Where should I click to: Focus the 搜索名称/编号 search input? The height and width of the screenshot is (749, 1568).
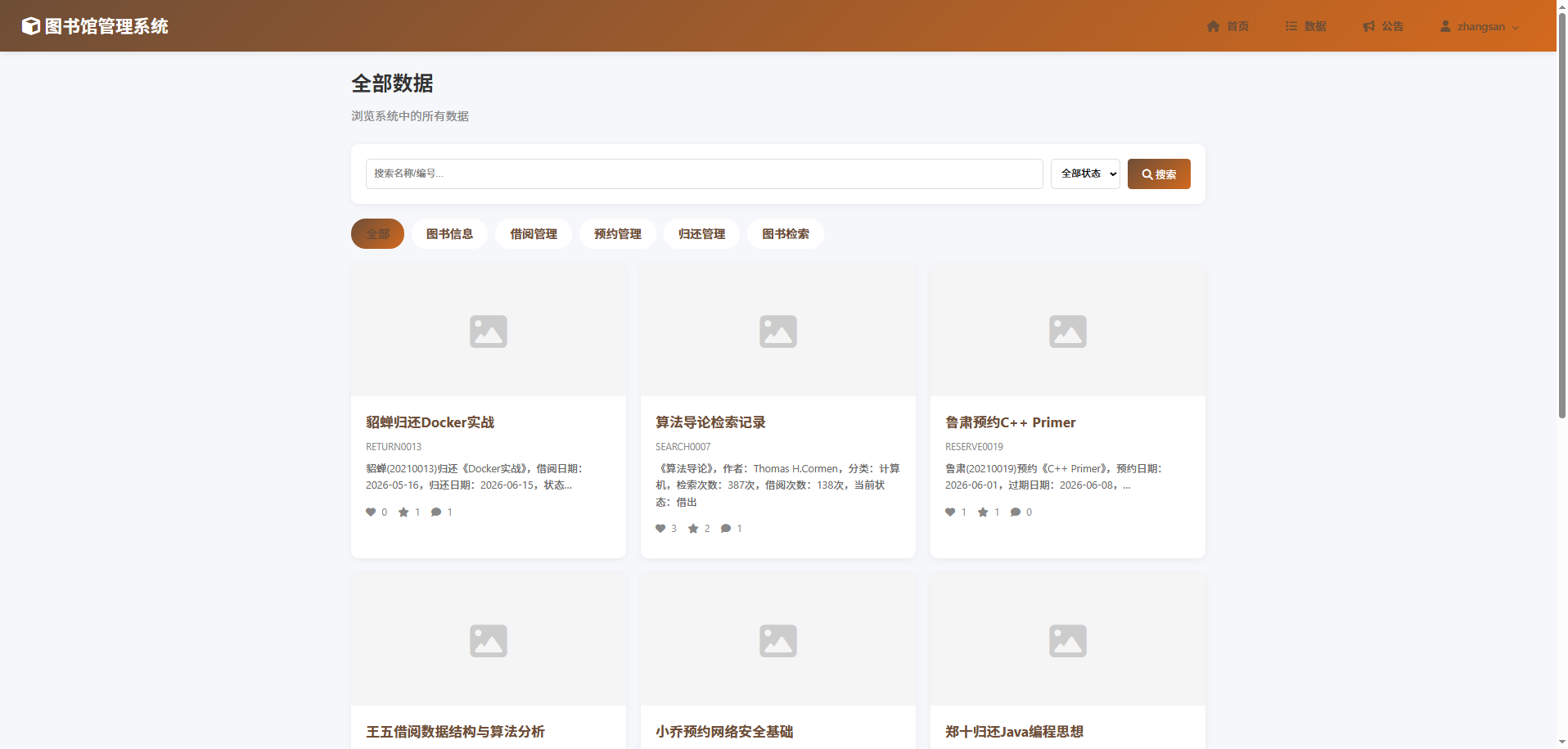(704, 174)
